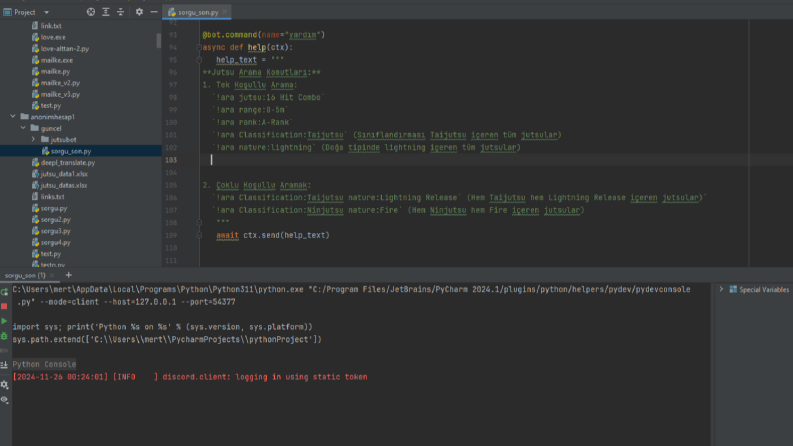Execute the current console statement

pyautogui.click(x=5, y=321)
